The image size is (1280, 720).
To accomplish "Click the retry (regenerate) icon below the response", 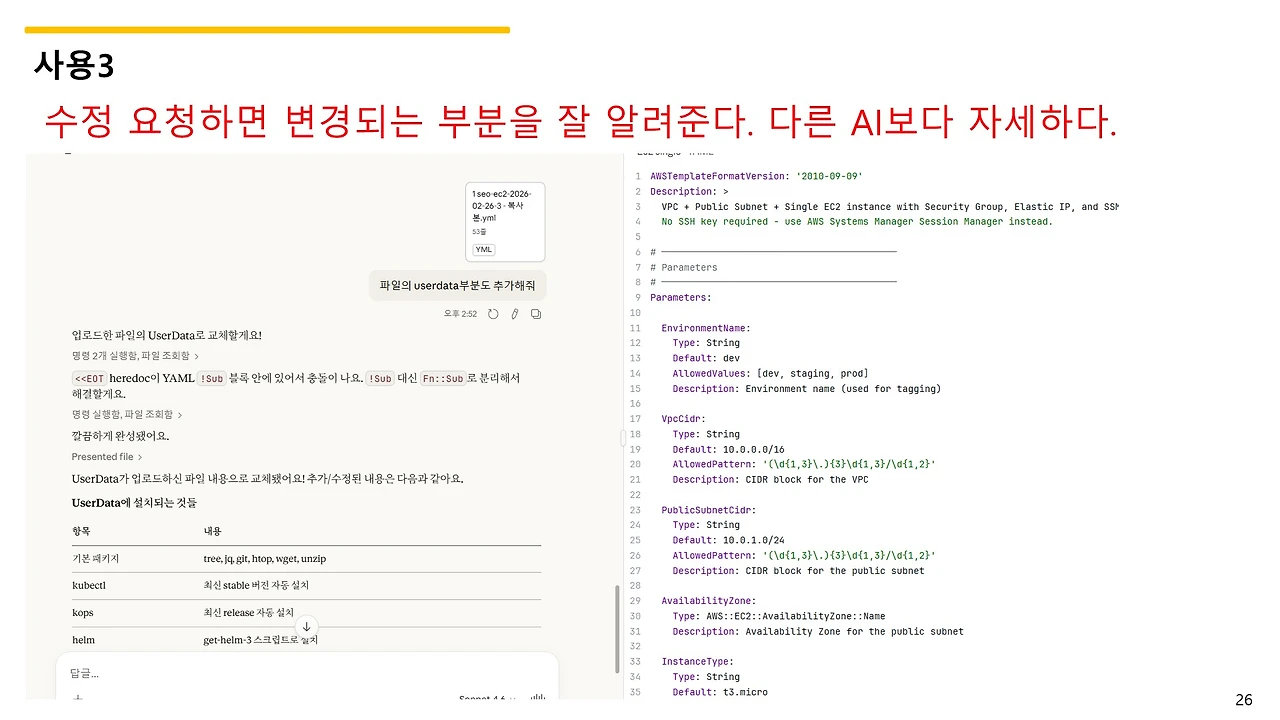I will point(493,314).
